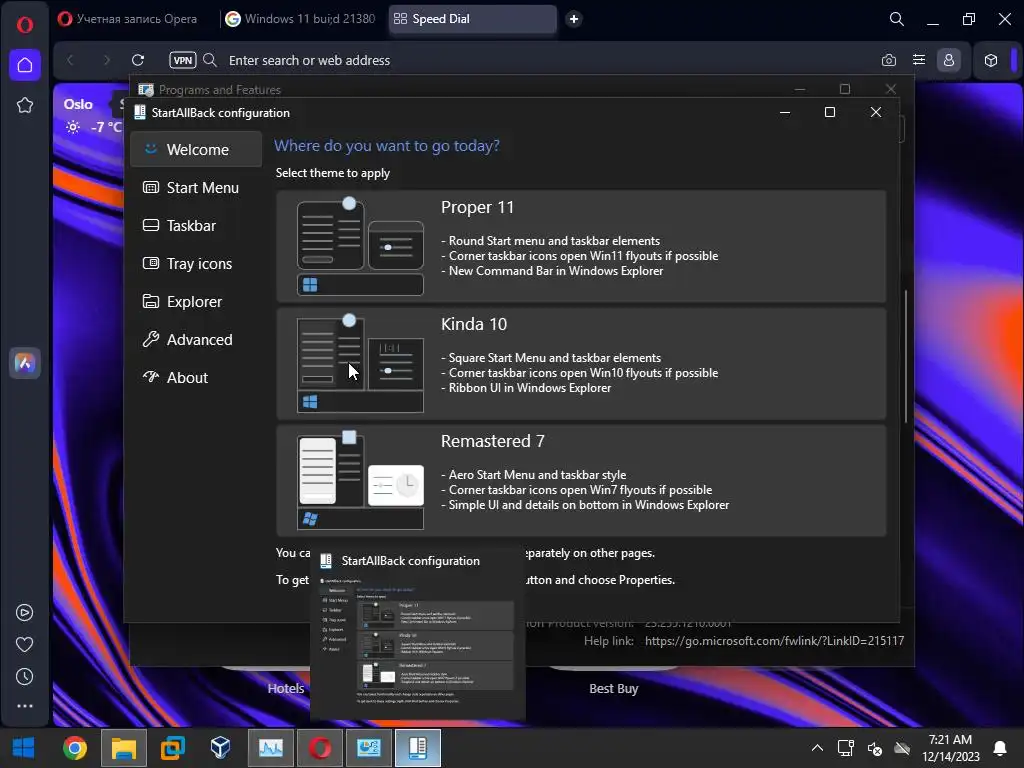The image size is (1024, 768).
Task: Click the back navigation arrow
Action: point(71,60)
